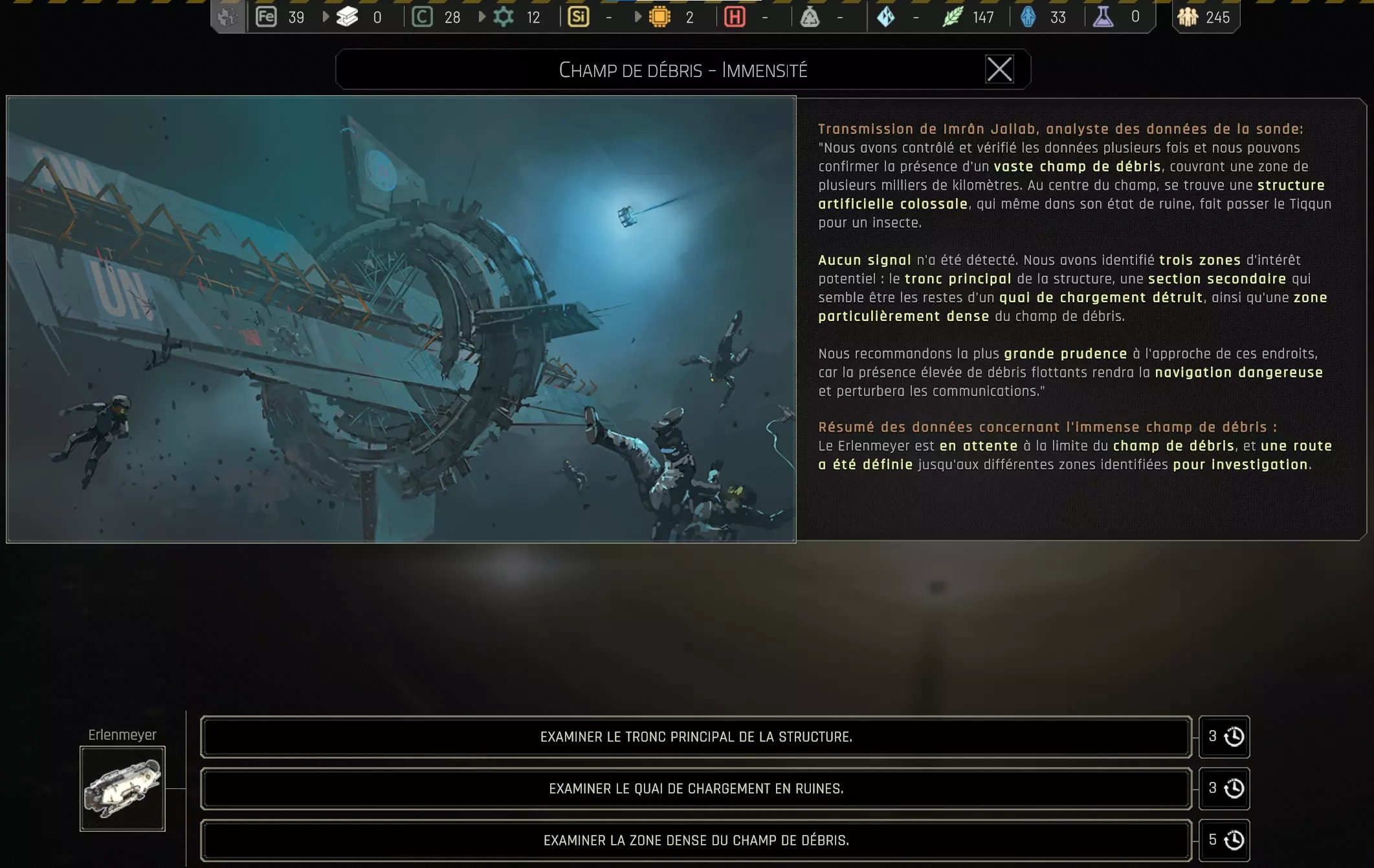Open the resource cubes menu tab
The height and width of the screenshot is (868, 1374).
pyautogui.click(x=228, y=17)
